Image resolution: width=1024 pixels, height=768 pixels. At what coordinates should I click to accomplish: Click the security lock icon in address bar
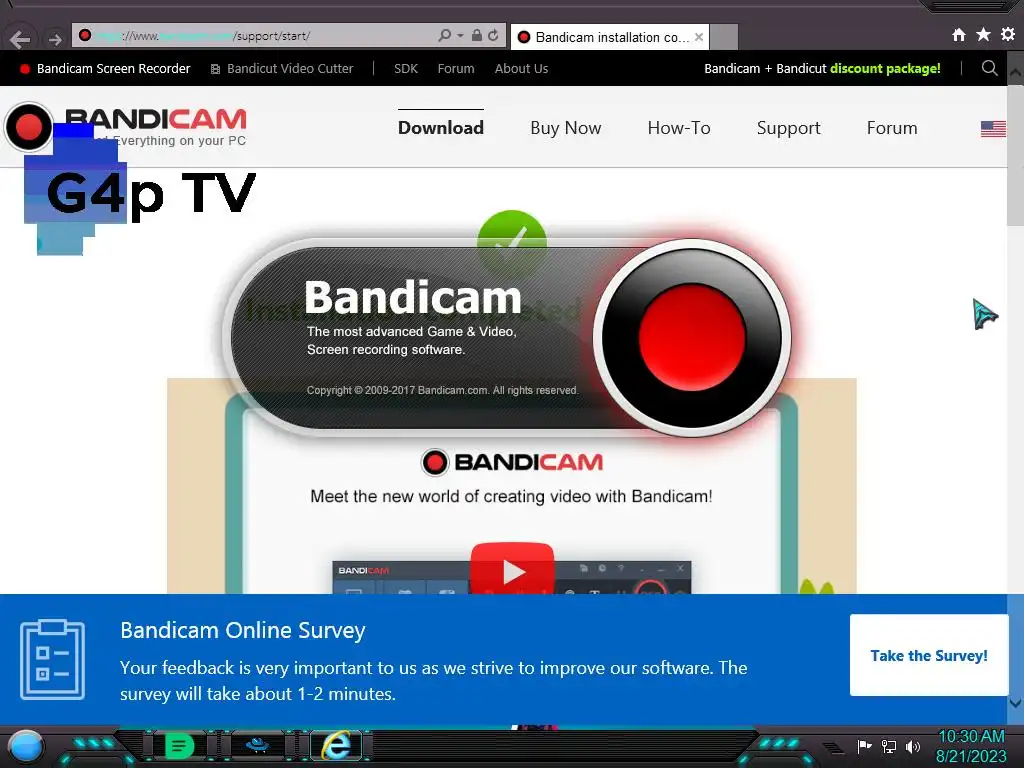477,35
